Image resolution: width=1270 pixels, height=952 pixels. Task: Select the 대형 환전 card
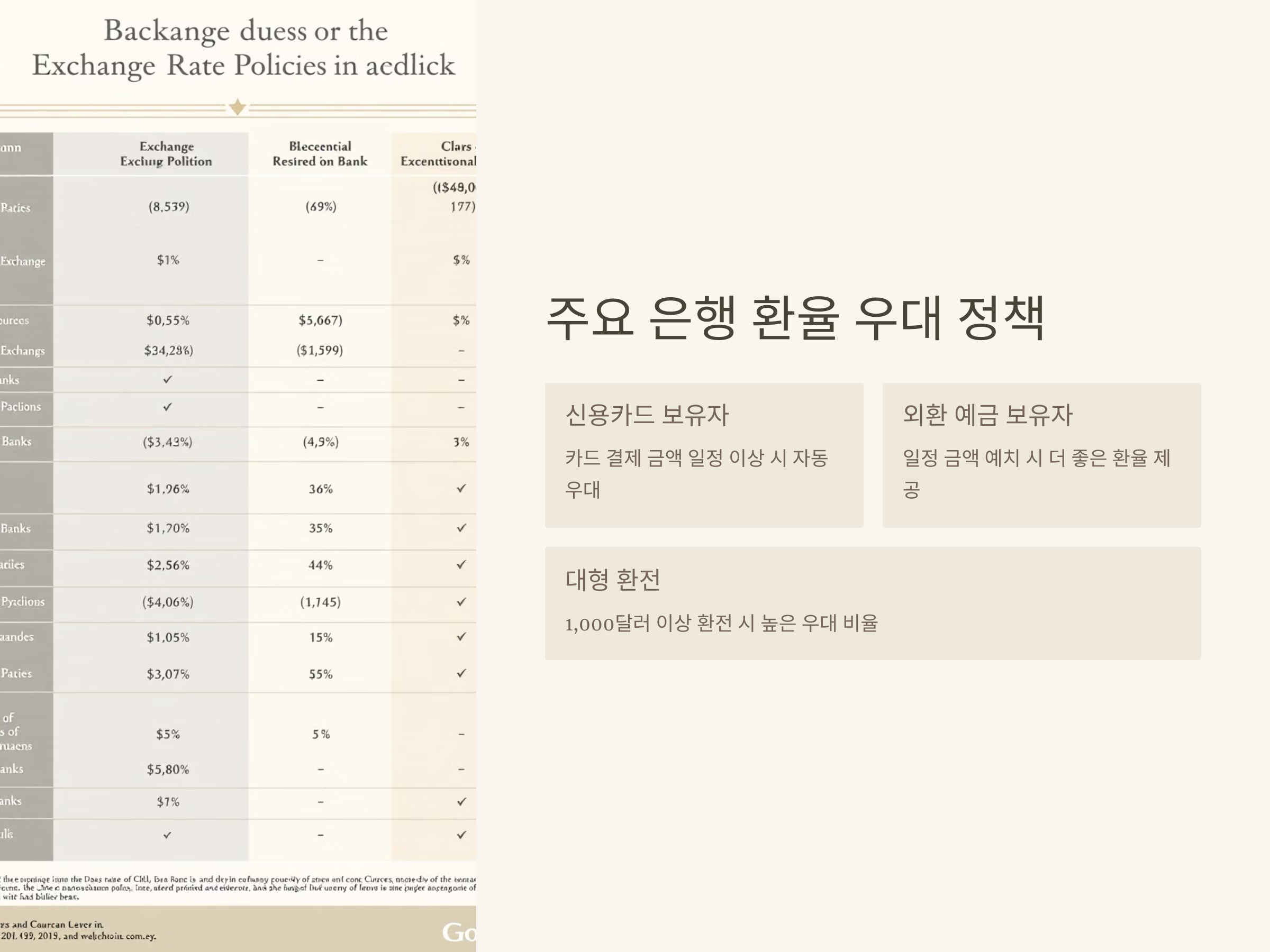872,603
